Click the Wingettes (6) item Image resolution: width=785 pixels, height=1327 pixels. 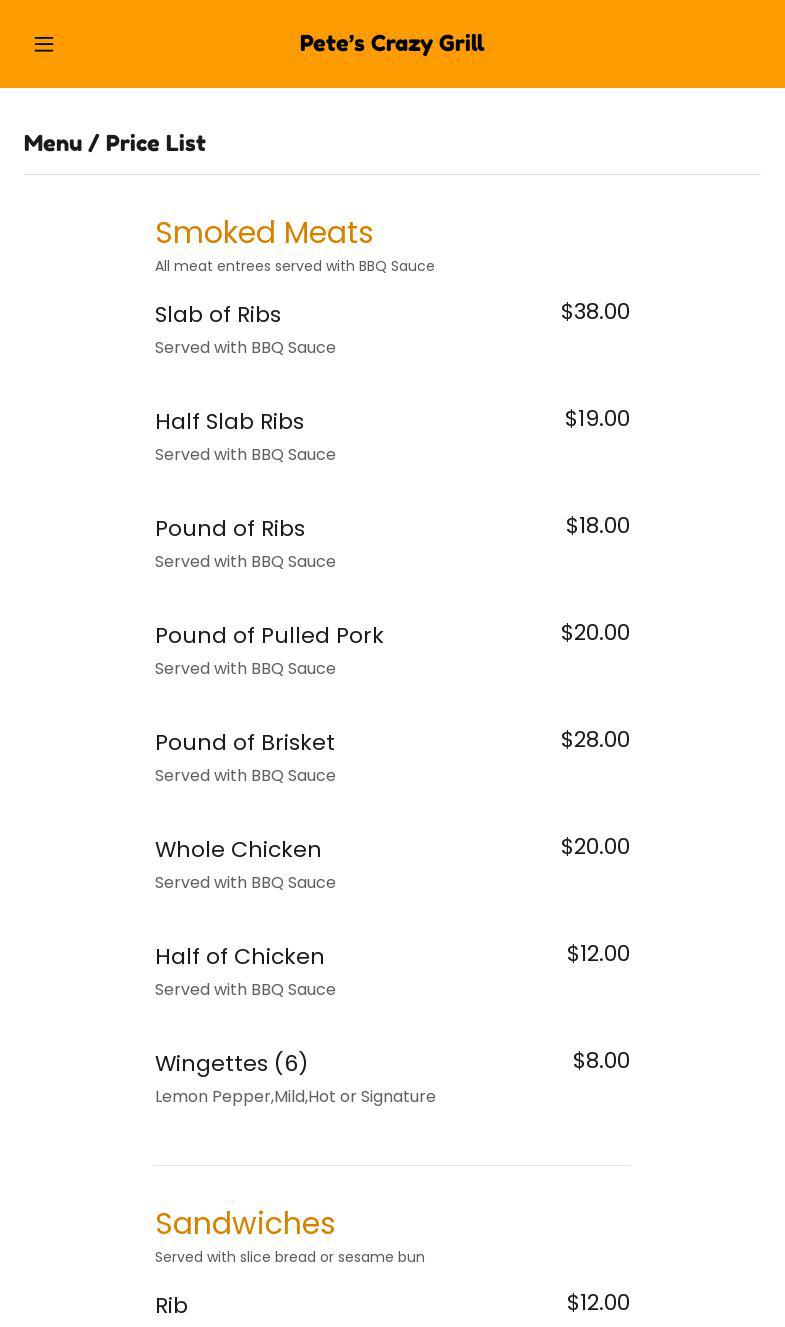pyautogui.click(x=231, y=1064)
